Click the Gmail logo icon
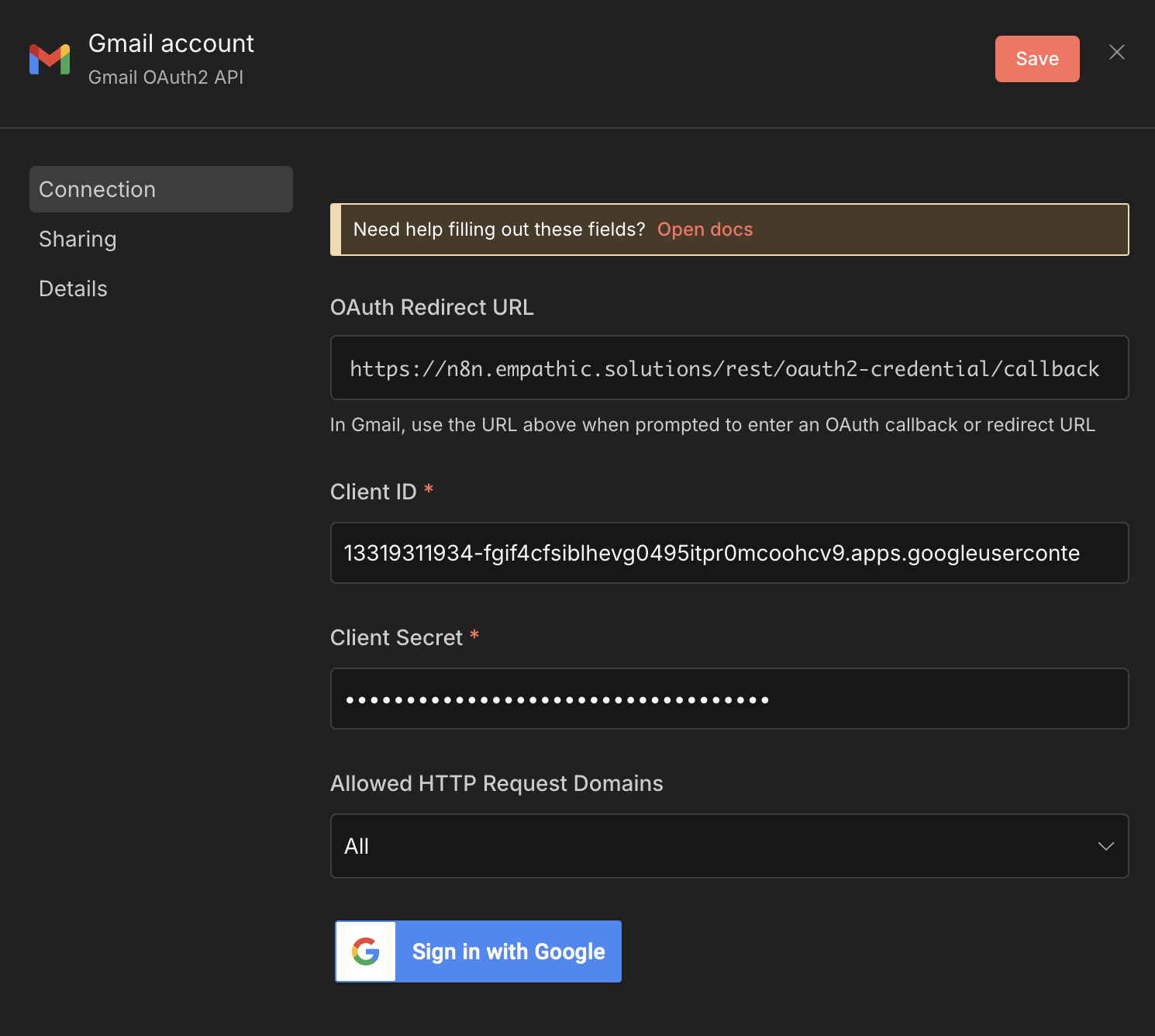The width and height of the screenshot is (1155, 1036). click(50, 60)
